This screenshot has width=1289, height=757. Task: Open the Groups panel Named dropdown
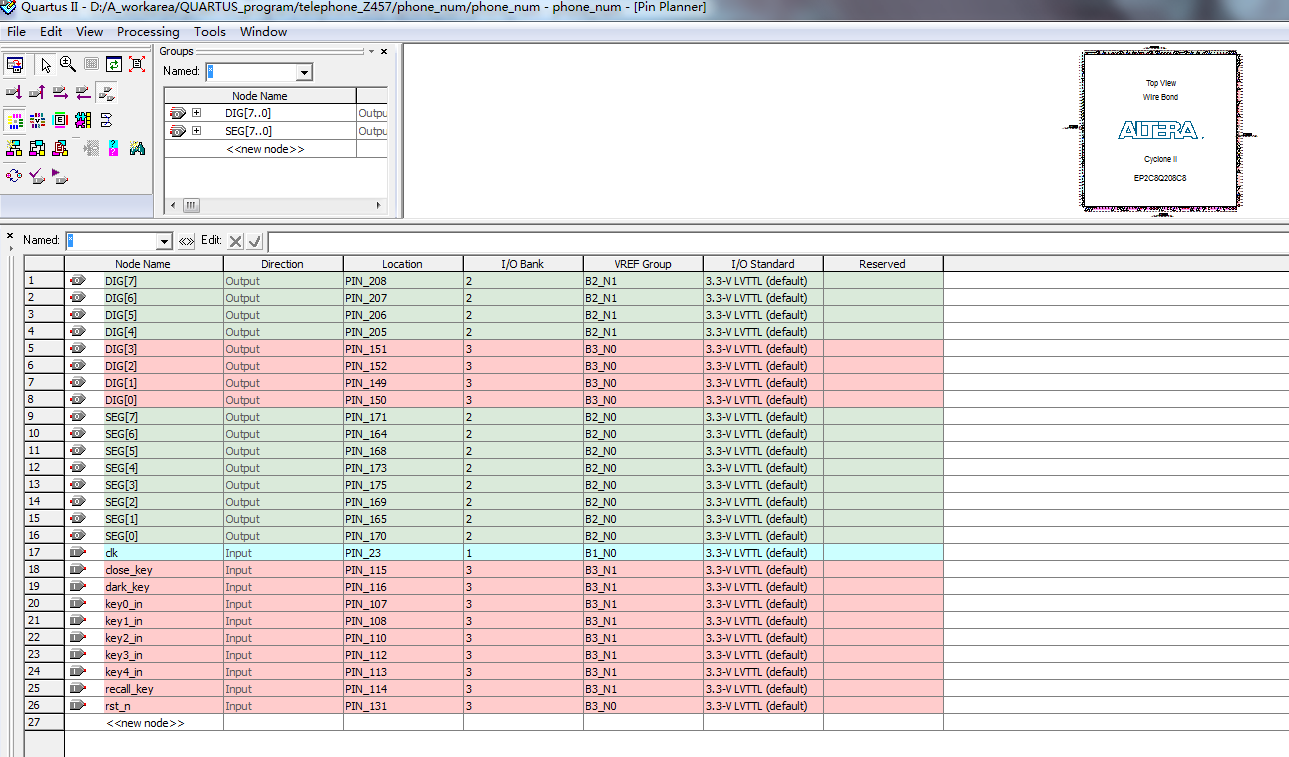(x=304, y=72)
